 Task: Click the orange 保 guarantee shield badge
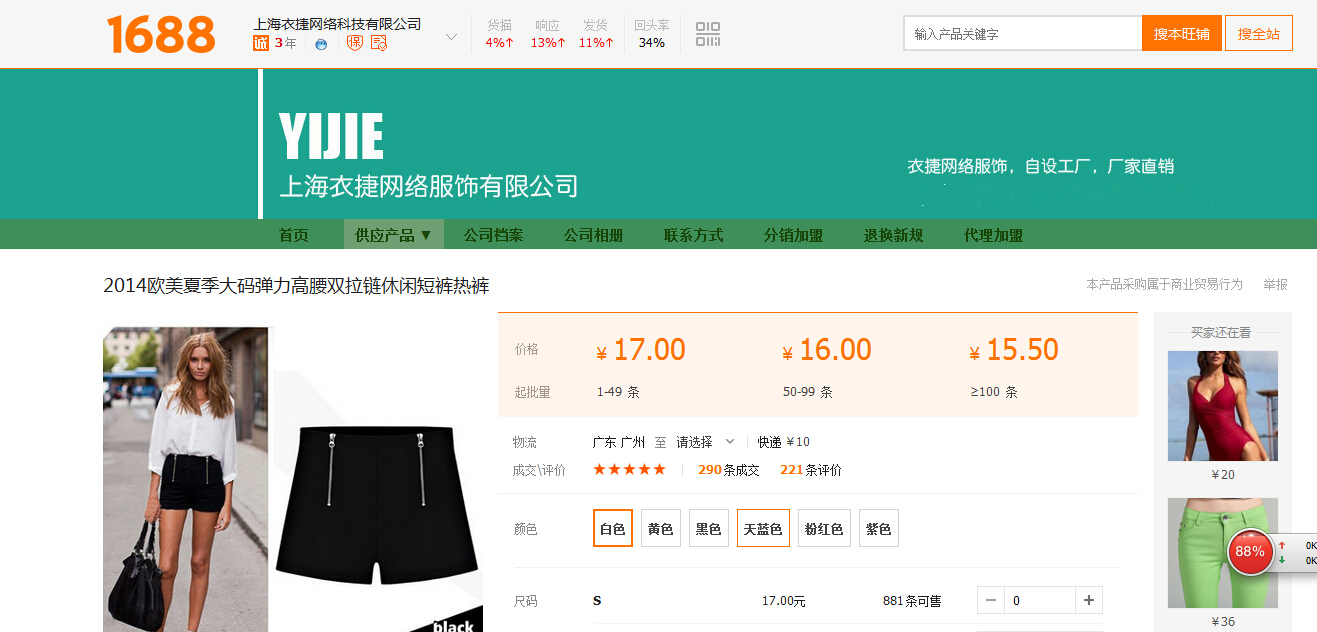(354, 43)
